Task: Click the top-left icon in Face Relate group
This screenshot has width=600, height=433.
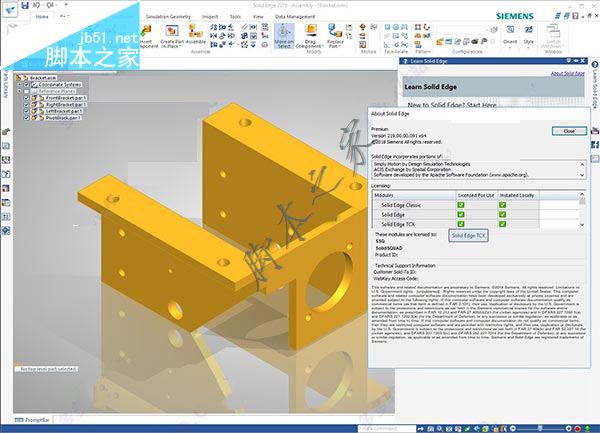Action: tap(387, 27)
